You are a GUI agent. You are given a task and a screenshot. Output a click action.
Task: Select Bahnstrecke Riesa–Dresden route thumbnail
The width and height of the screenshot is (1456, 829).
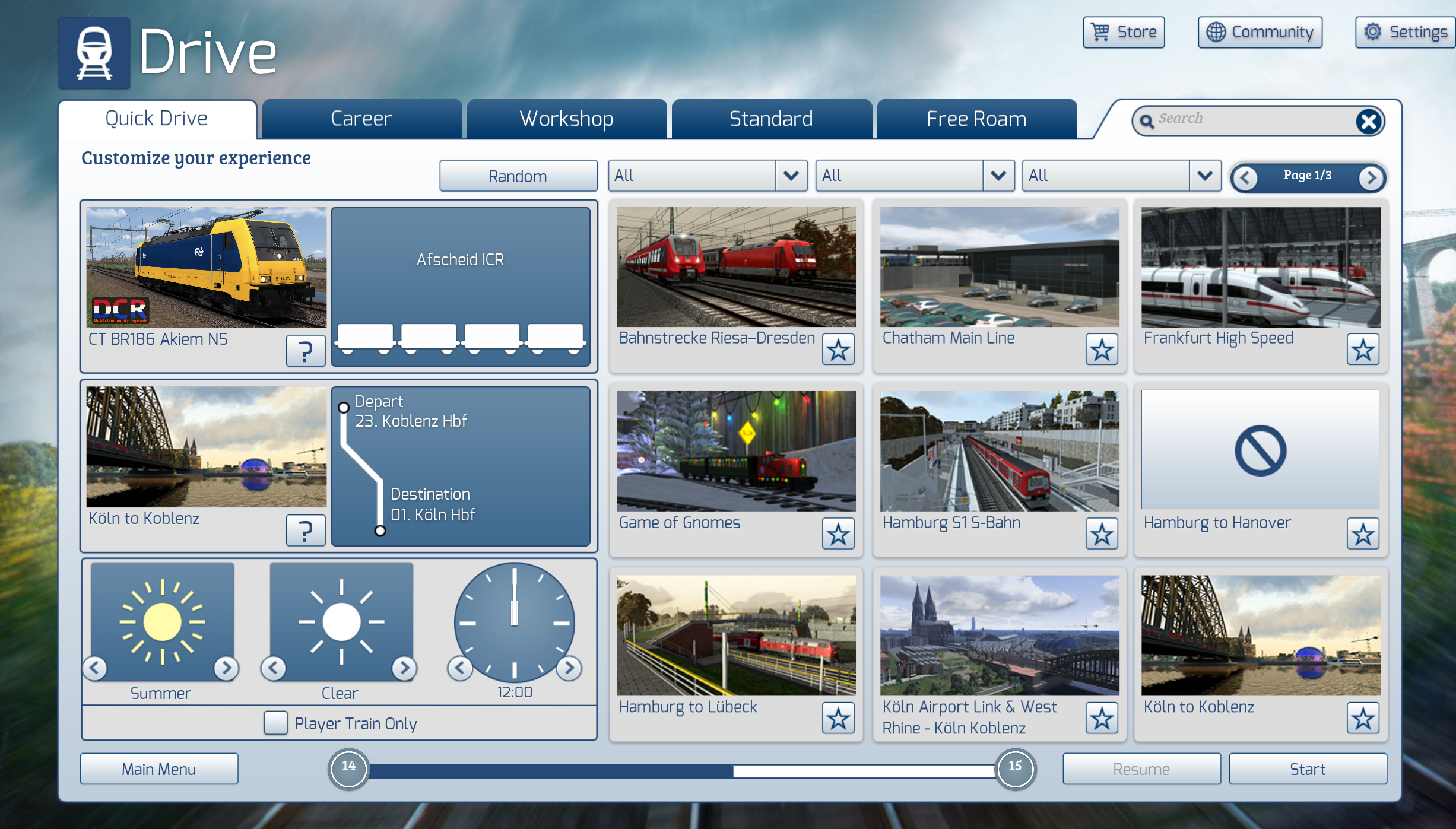736,267
